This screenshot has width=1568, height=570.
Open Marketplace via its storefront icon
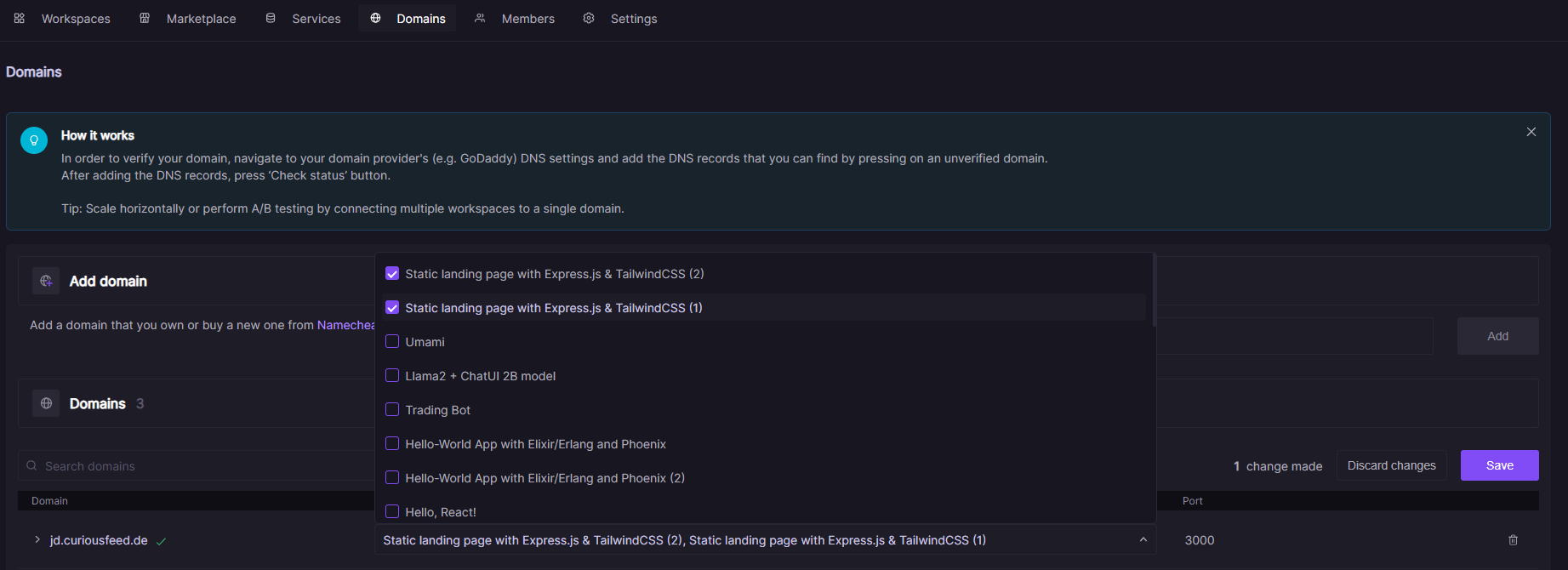pos(143,17)
